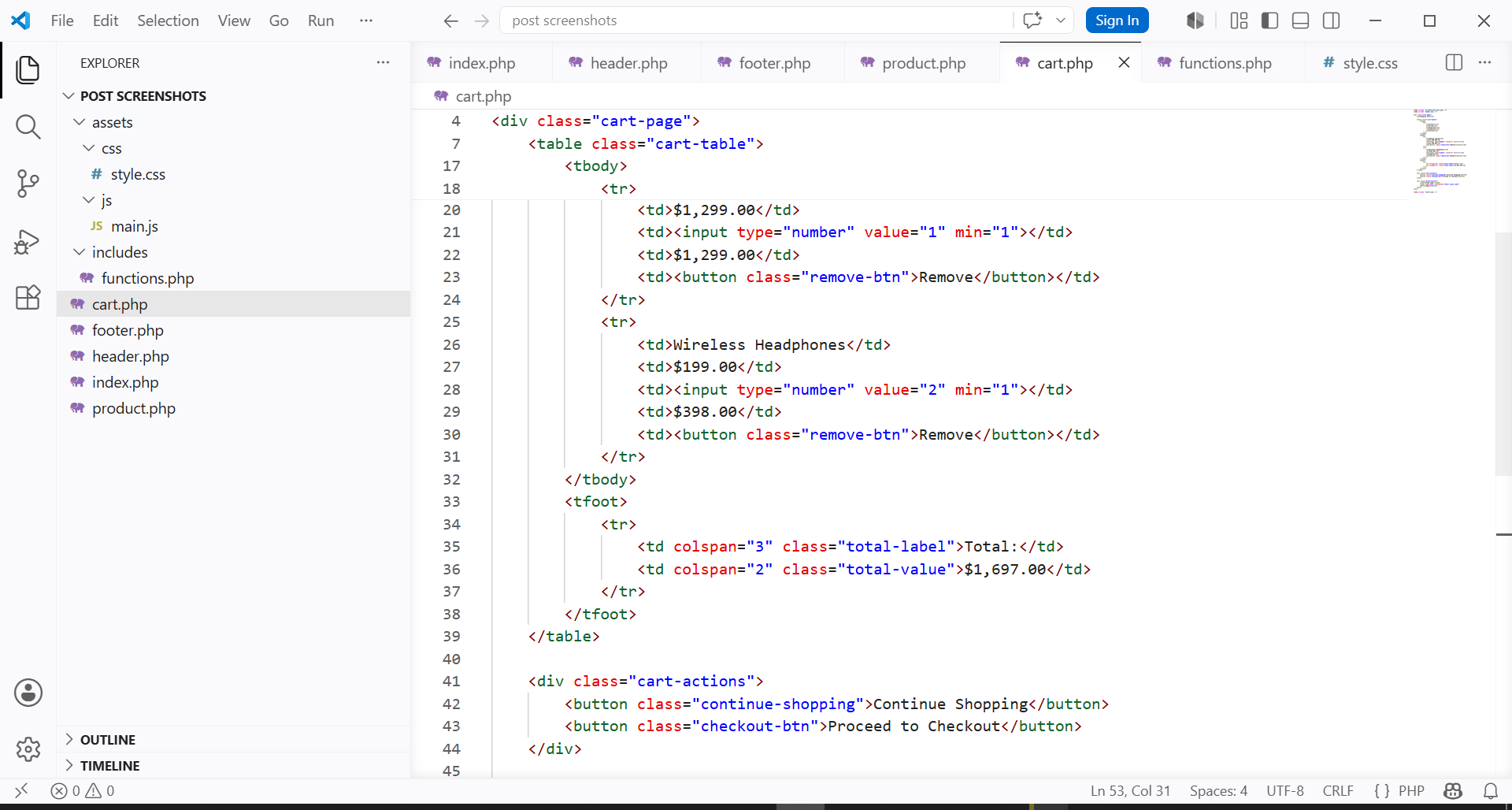This screenshot has width=1512, height=810.
Task: Open Explorer Views and More Actions ellipsis
Action: pos(383,62)
